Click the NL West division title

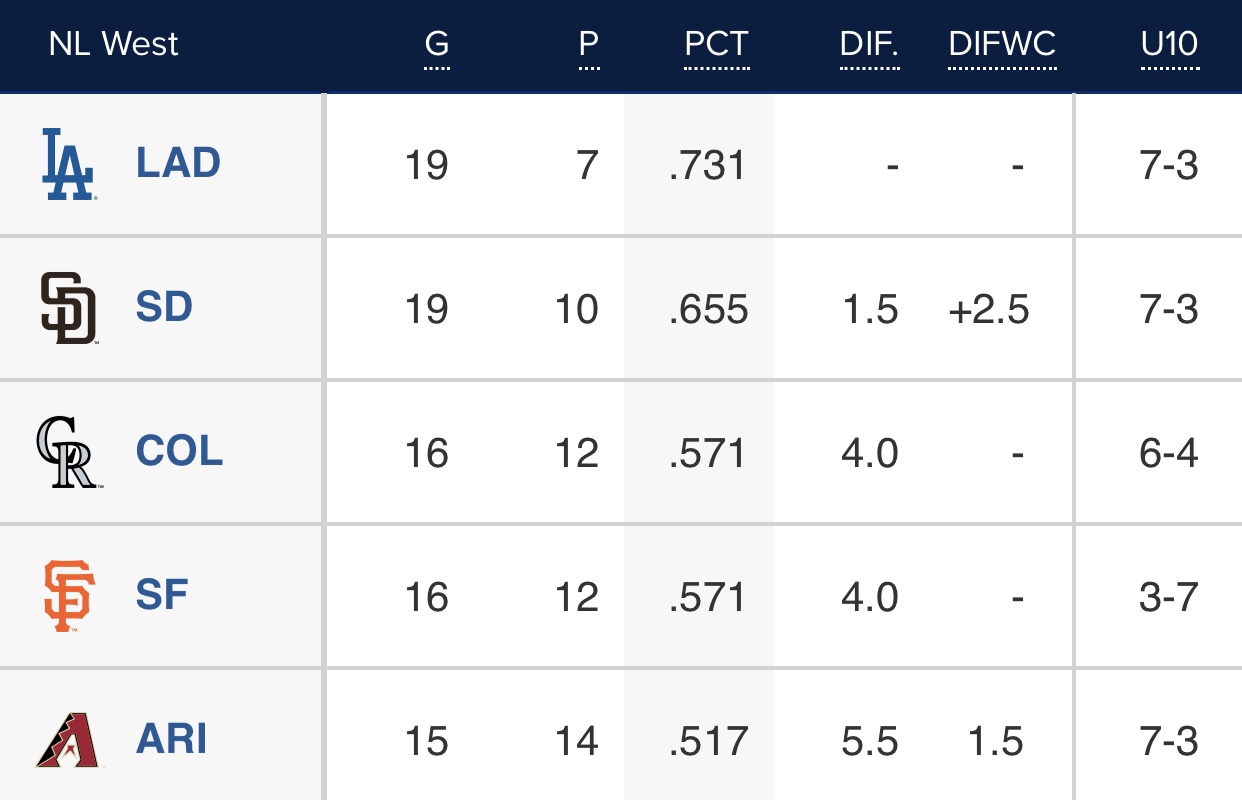(114, 45)
